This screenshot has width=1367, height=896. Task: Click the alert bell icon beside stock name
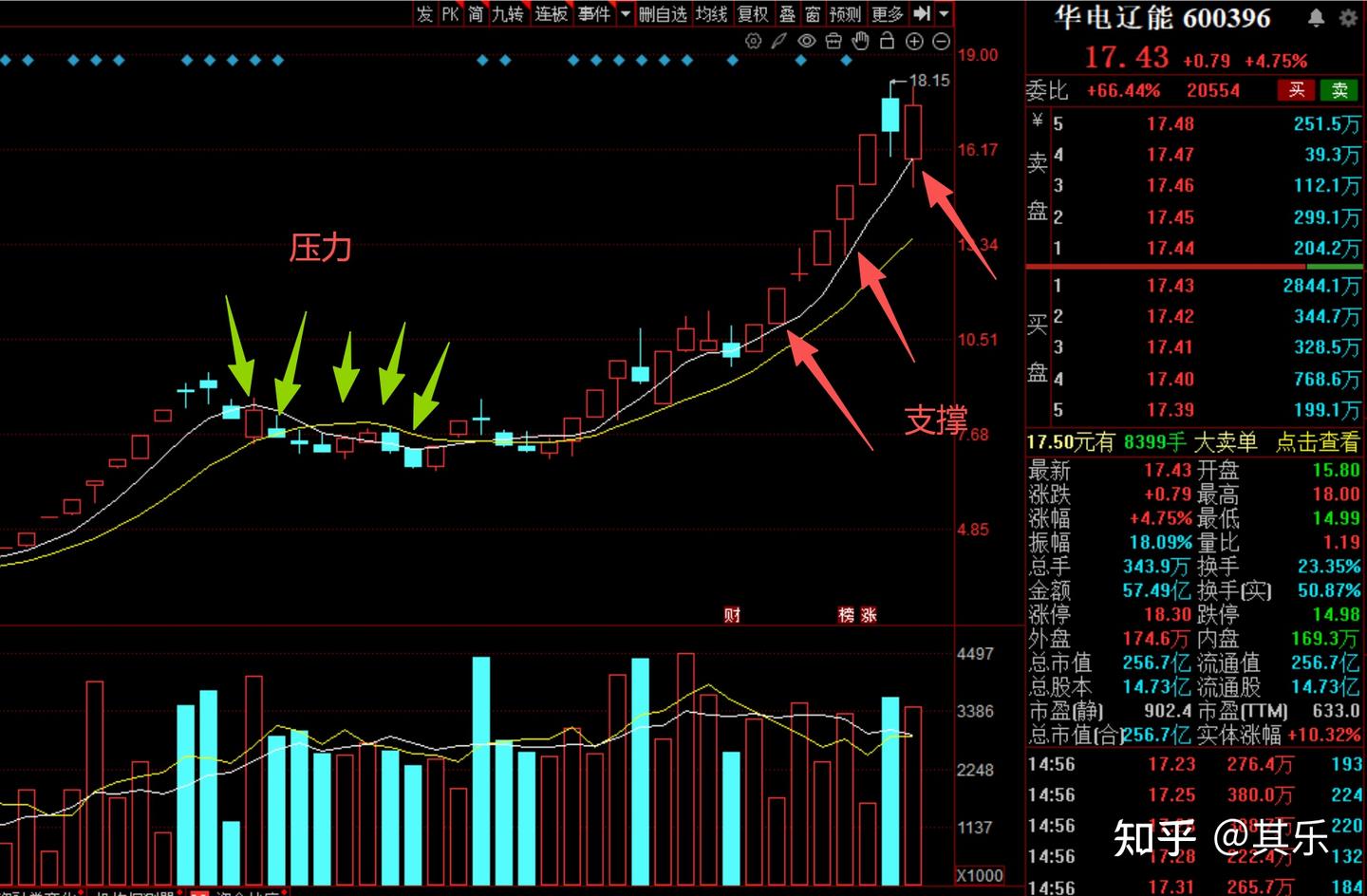point(1317,17)
